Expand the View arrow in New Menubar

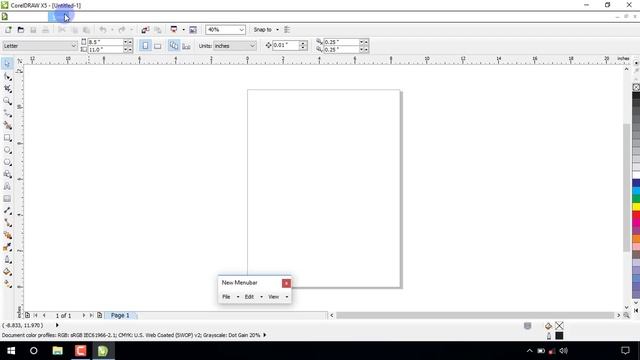pos(287,297)
